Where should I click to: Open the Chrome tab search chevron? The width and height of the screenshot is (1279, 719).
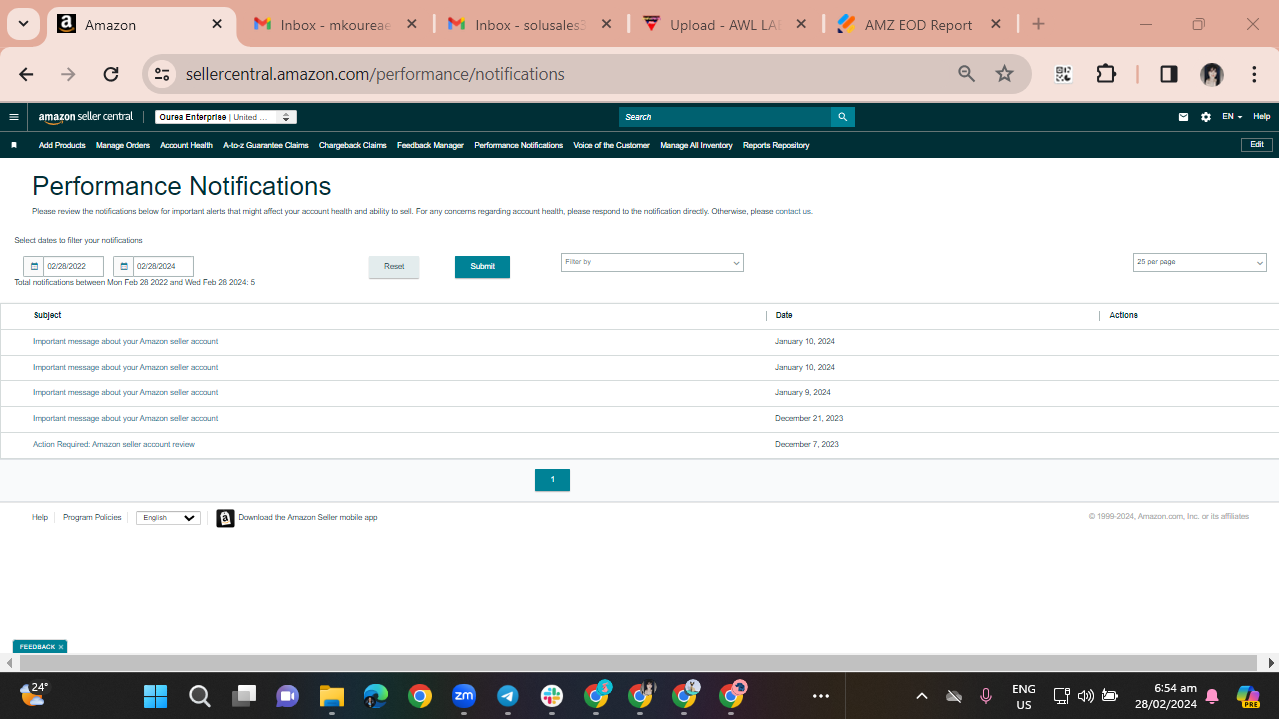23,24
